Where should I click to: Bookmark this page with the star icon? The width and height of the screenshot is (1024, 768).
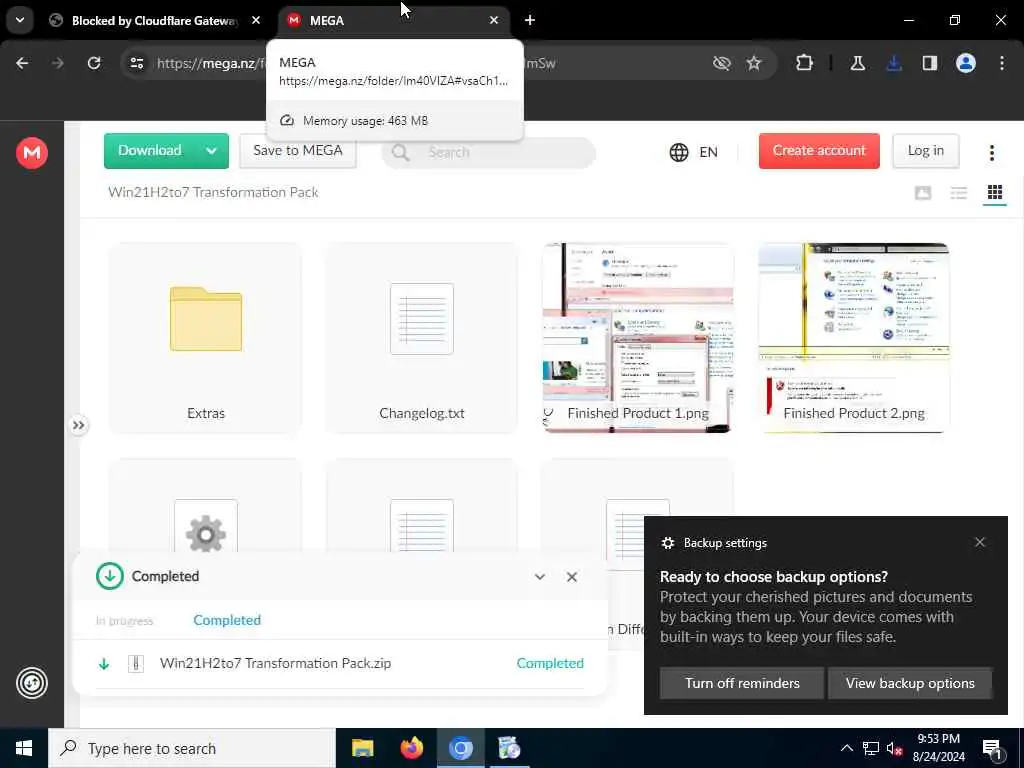click(754, 63)
